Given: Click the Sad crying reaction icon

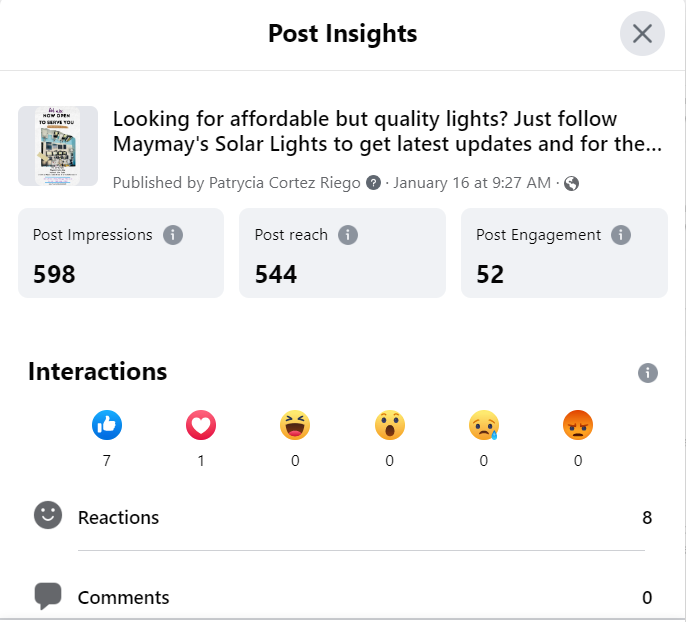Looking at the screenshot, I should coord(483,426).
